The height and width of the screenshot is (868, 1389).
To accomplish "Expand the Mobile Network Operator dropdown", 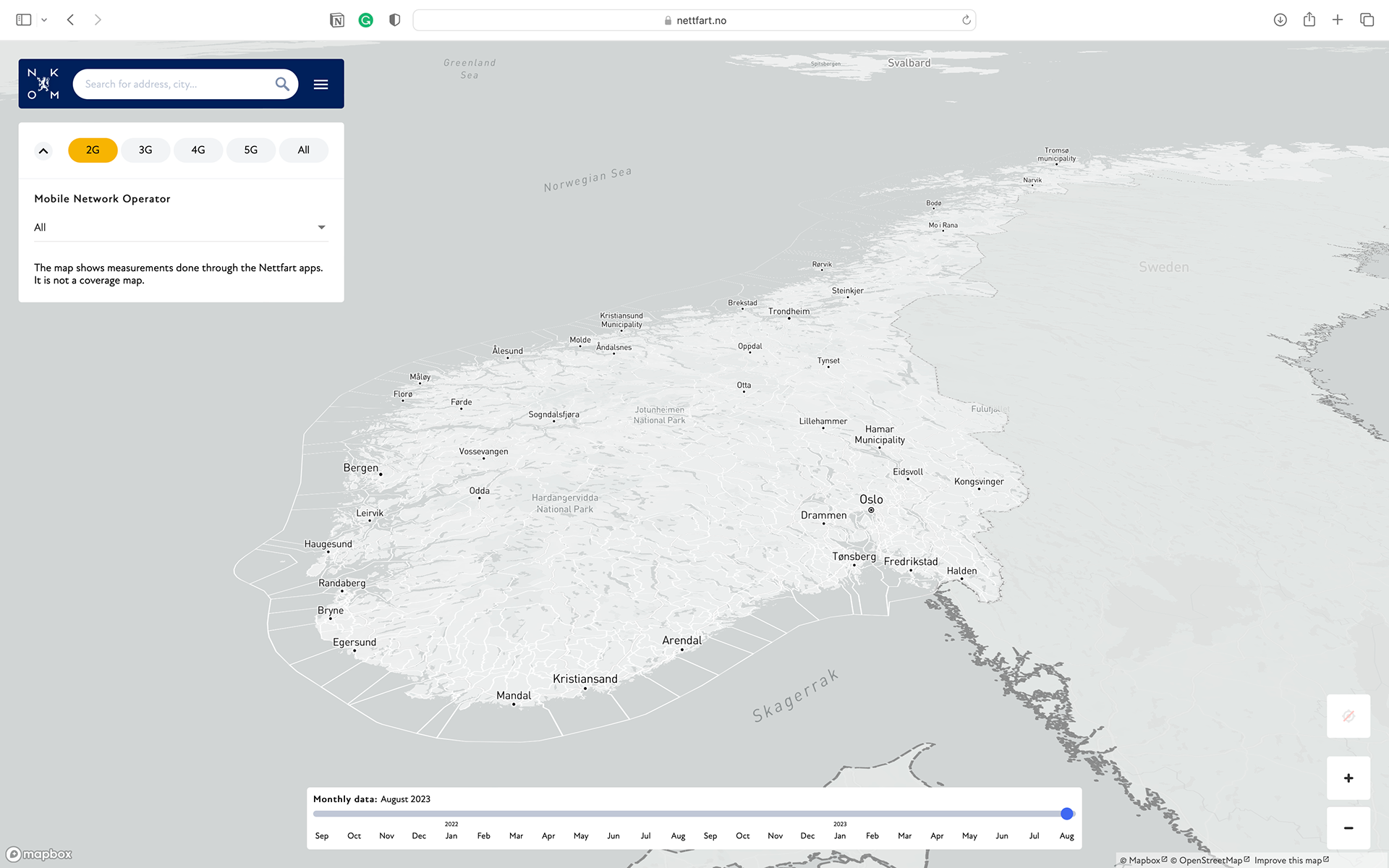I will point(321,227).
